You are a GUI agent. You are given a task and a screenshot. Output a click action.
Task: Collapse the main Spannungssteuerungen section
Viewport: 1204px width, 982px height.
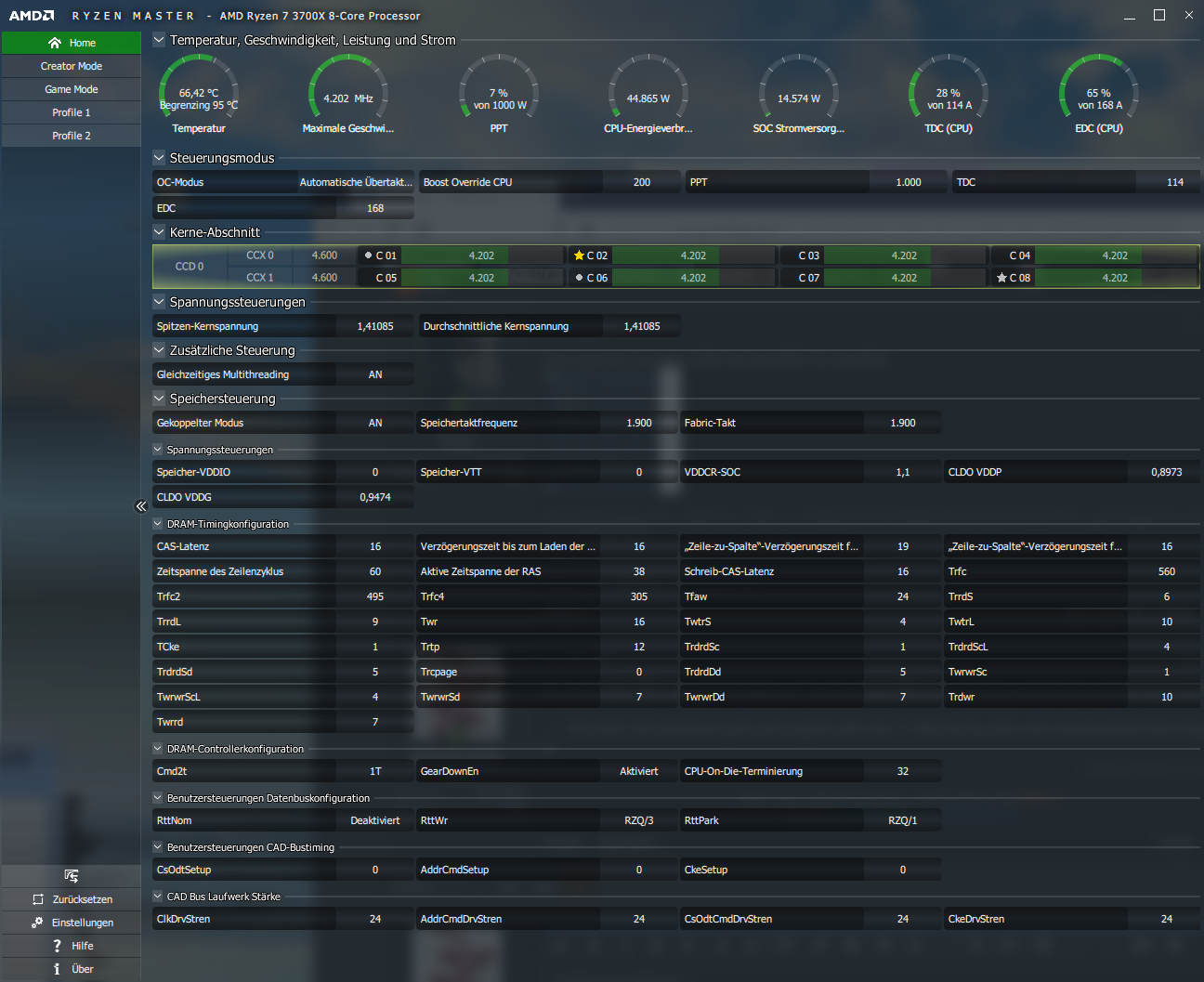[x=159, y=302]
